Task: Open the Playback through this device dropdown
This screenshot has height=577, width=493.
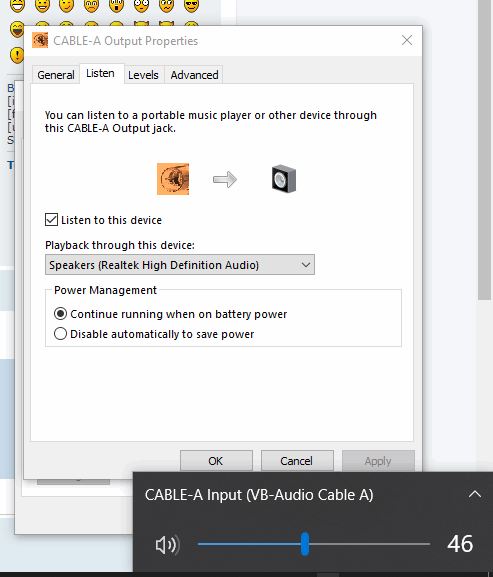Action: 180,265
